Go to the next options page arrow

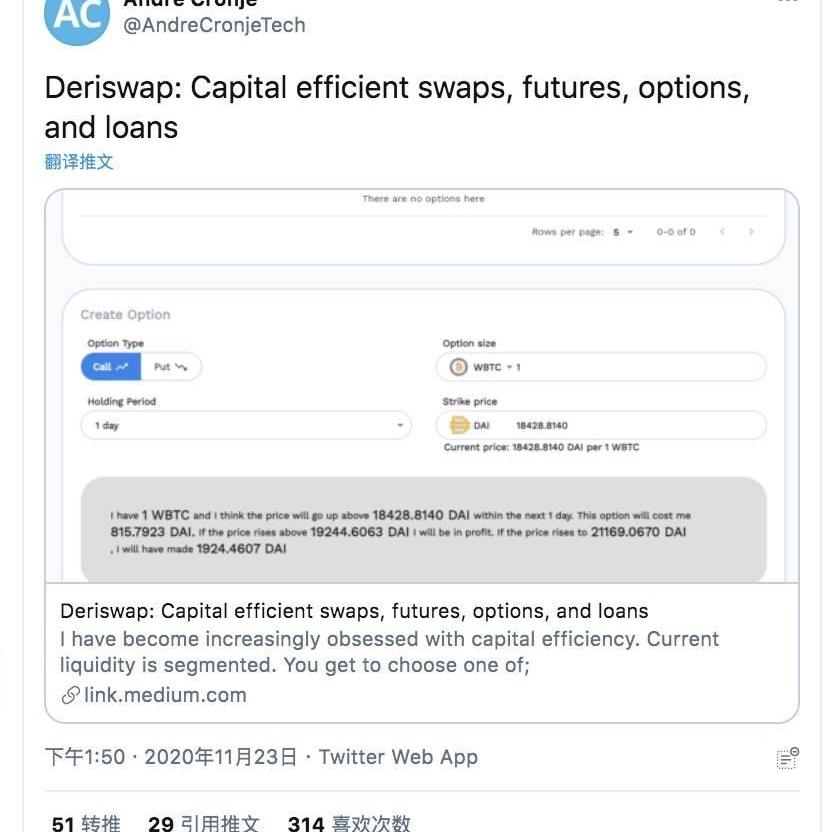point(751,232)
